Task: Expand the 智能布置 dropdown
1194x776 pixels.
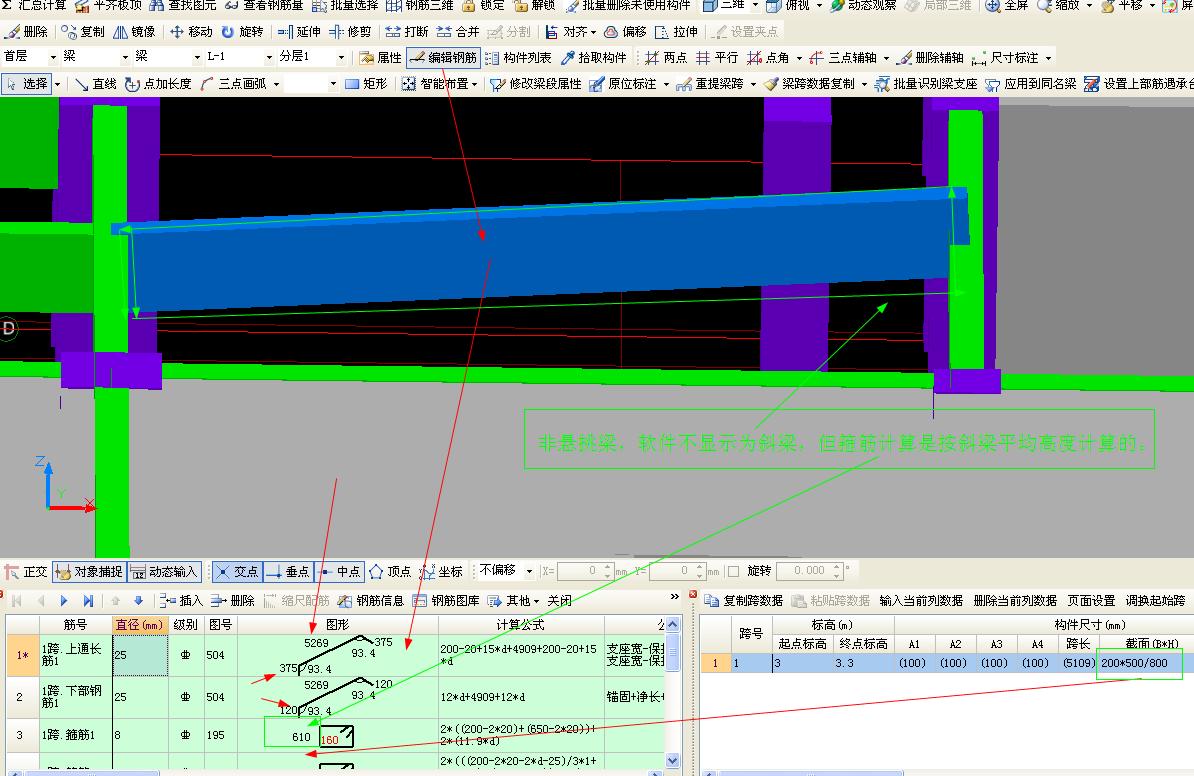Action: point(474,84)
